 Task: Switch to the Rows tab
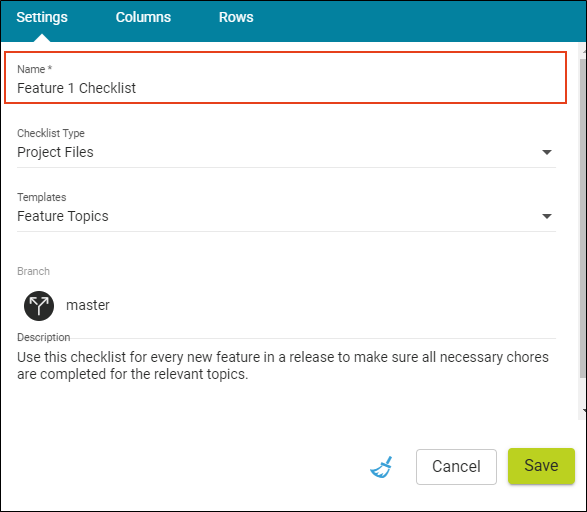(x=236, y=17)
